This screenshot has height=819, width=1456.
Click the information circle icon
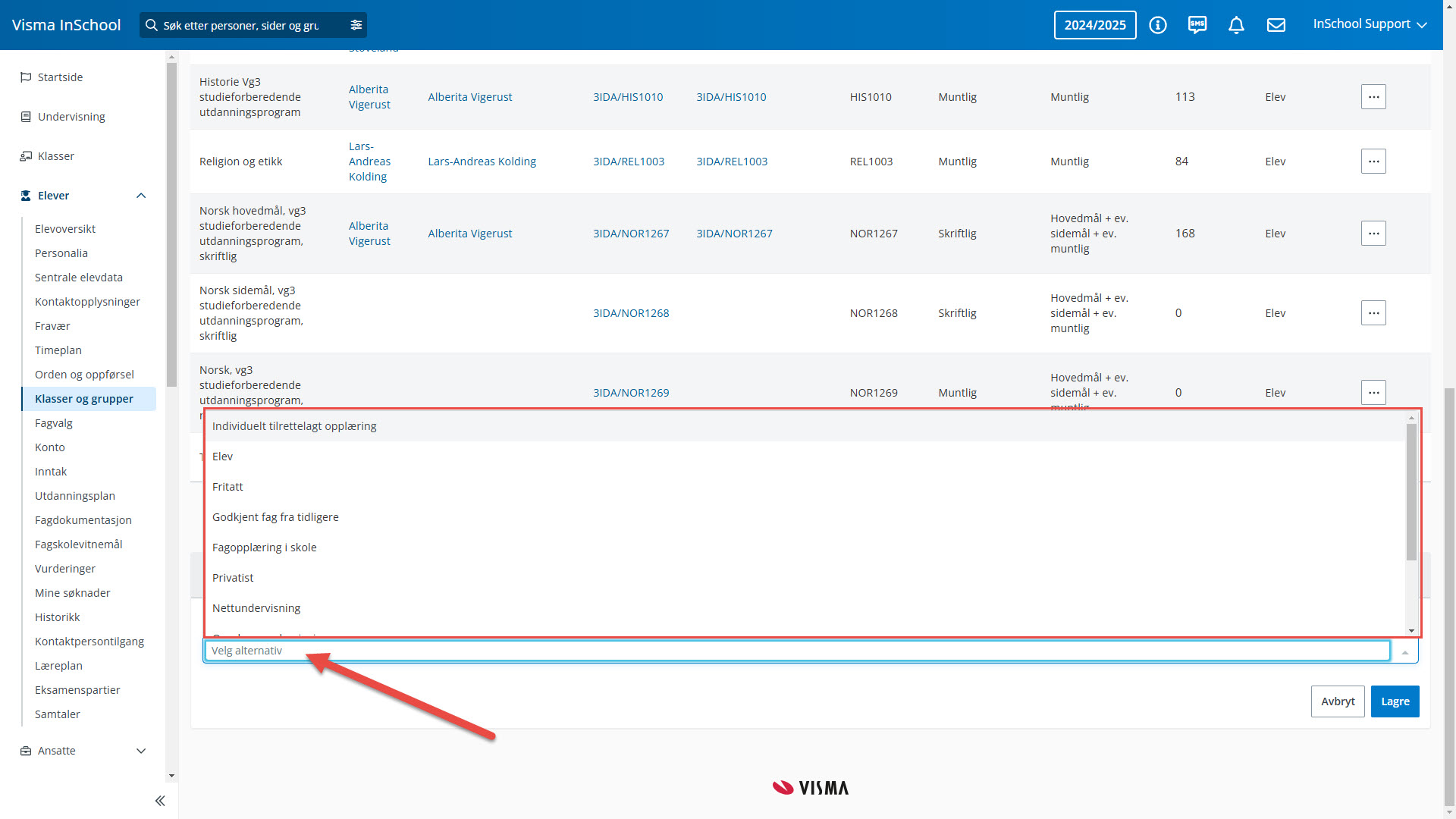1157,25
